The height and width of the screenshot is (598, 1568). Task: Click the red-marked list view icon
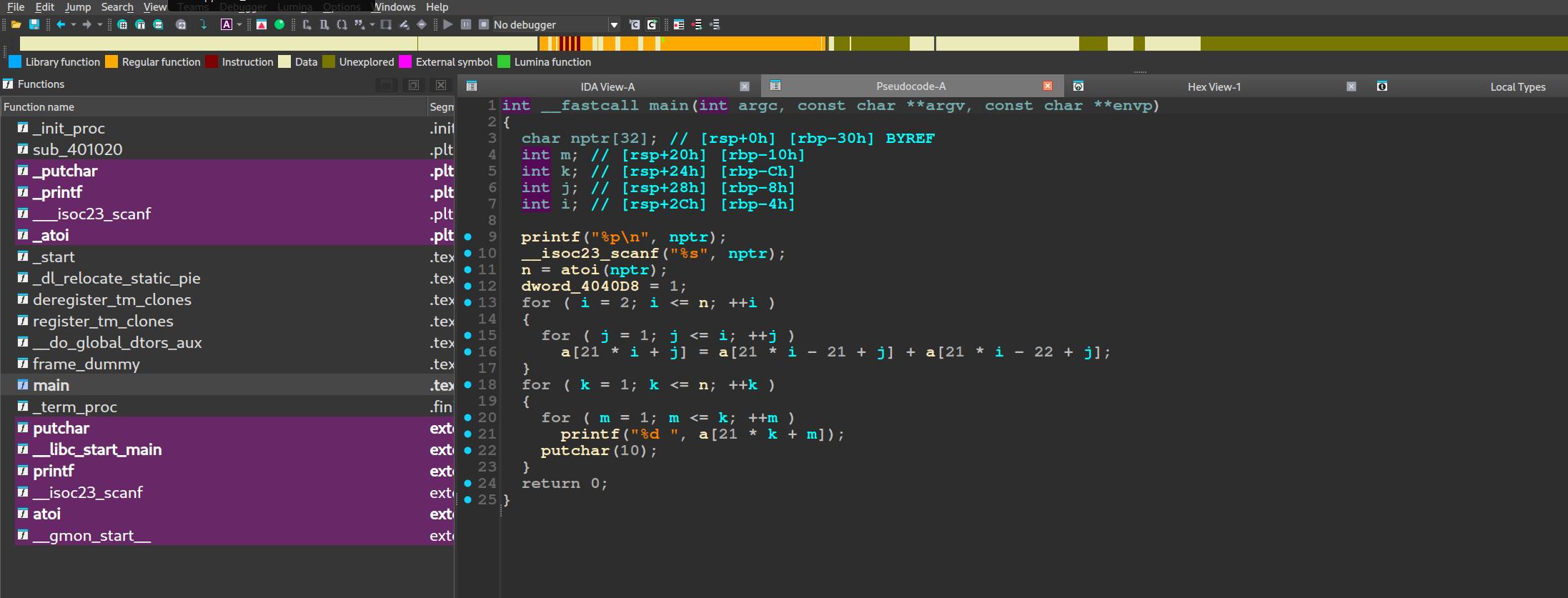click(679, 24)
